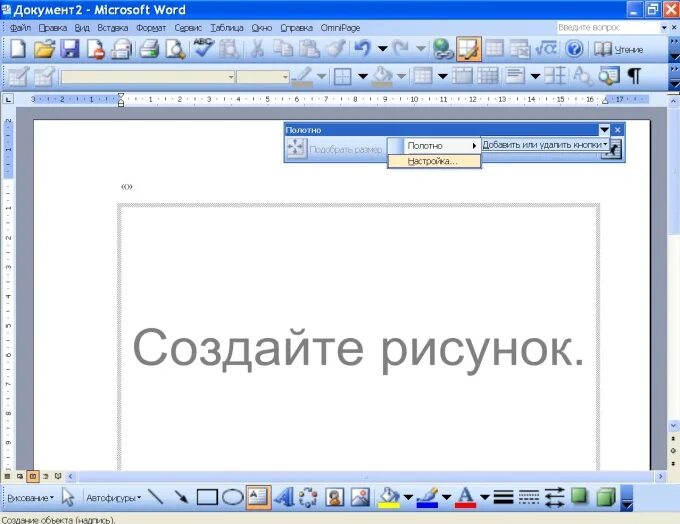
Task: Choose the Select Objects pointer tool
Action: point(68,497)
